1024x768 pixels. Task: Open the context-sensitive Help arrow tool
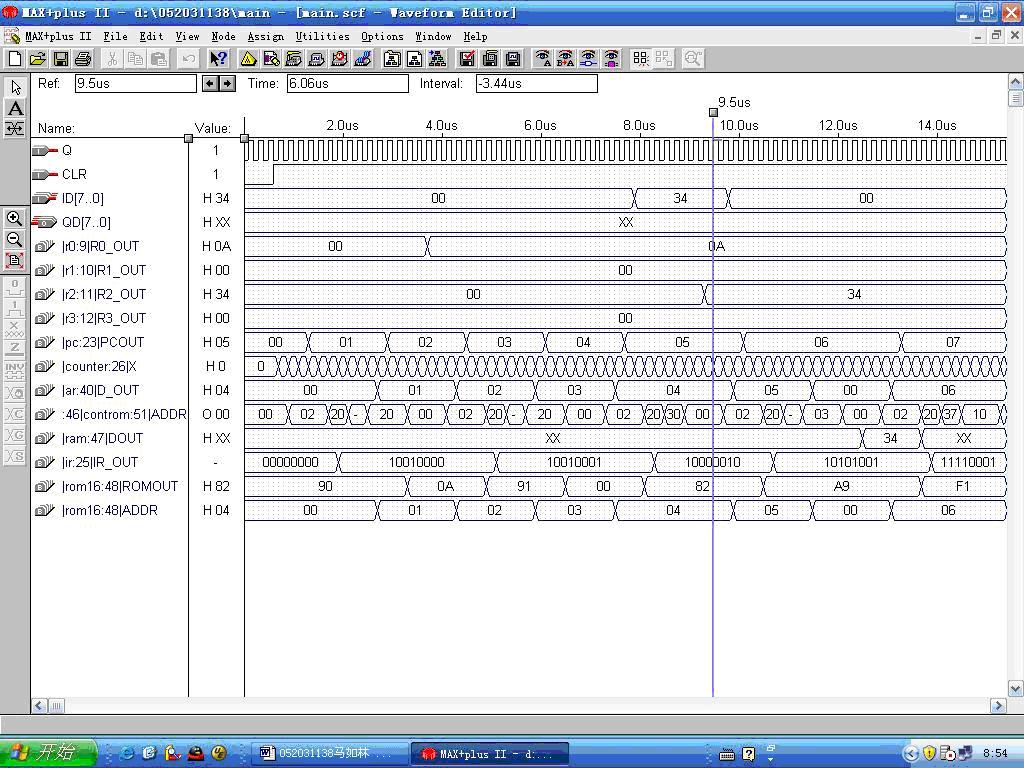(x=218, y=59)
